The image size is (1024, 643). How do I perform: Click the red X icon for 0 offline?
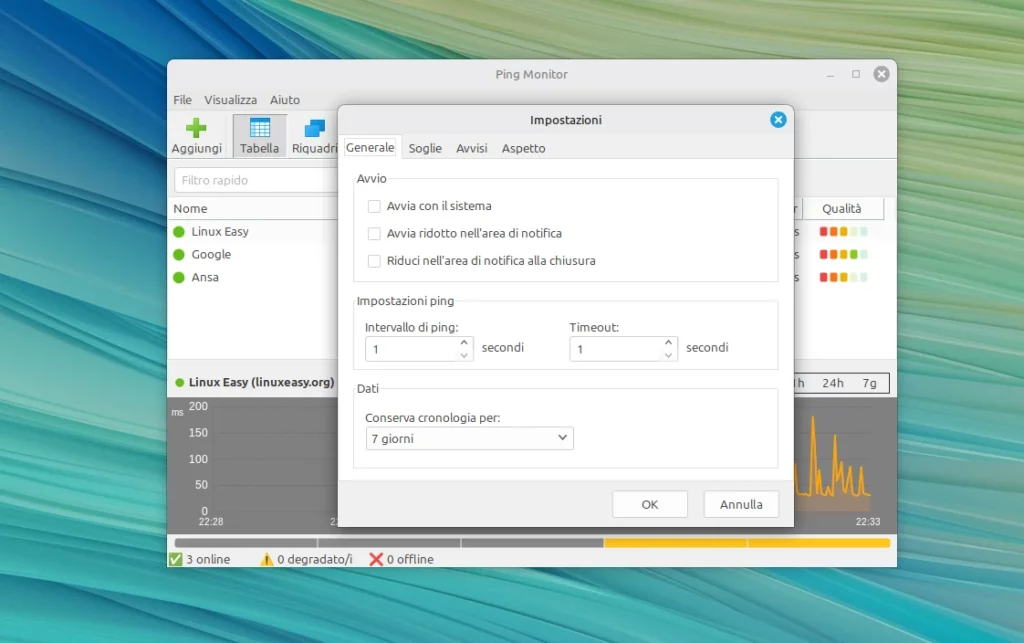pyautogui.click(x=376, y=559)
